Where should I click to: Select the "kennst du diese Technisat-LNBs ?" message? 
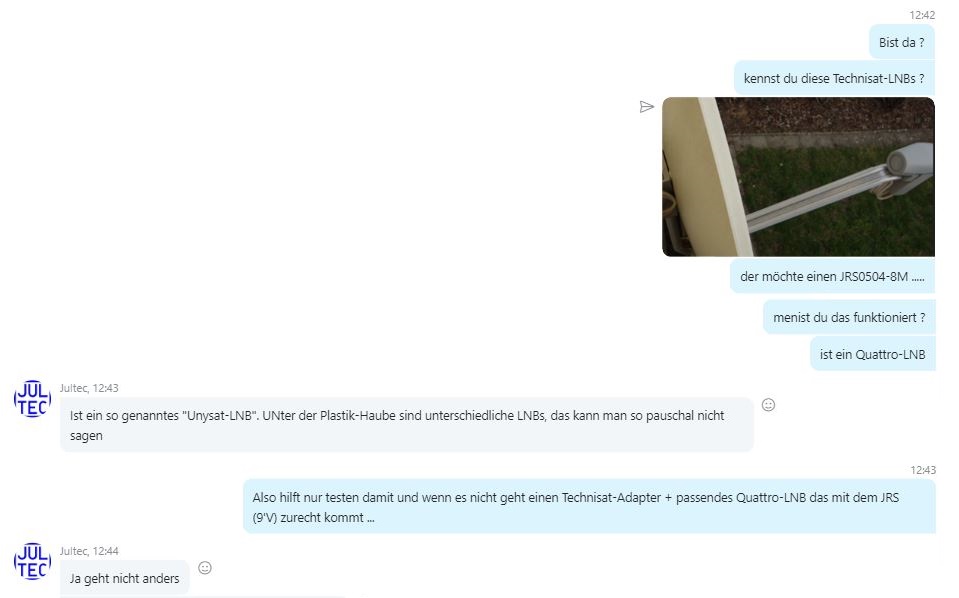pos(834,78)
